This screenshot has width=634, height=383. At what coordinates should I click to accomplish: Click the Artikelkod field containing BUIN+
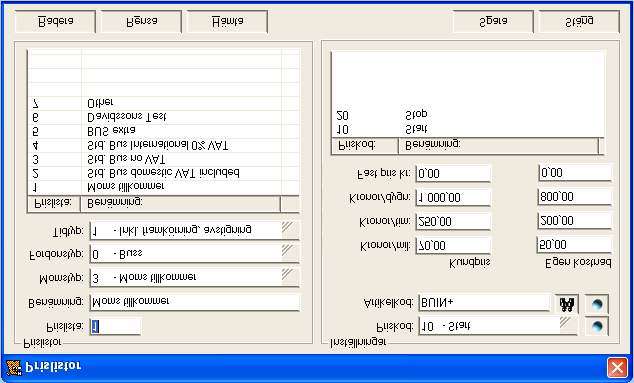[484, 303]
